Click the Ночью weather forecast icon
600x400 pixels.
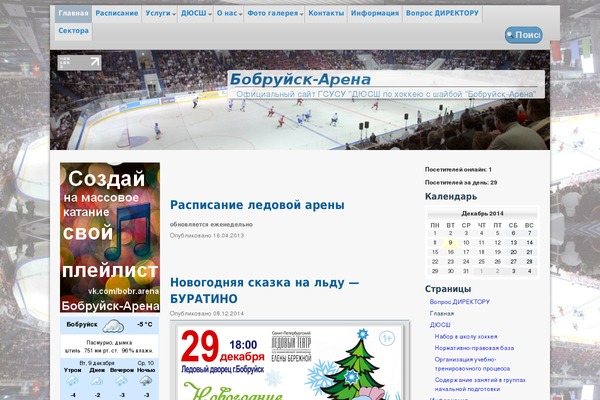(x=146, y=381)
